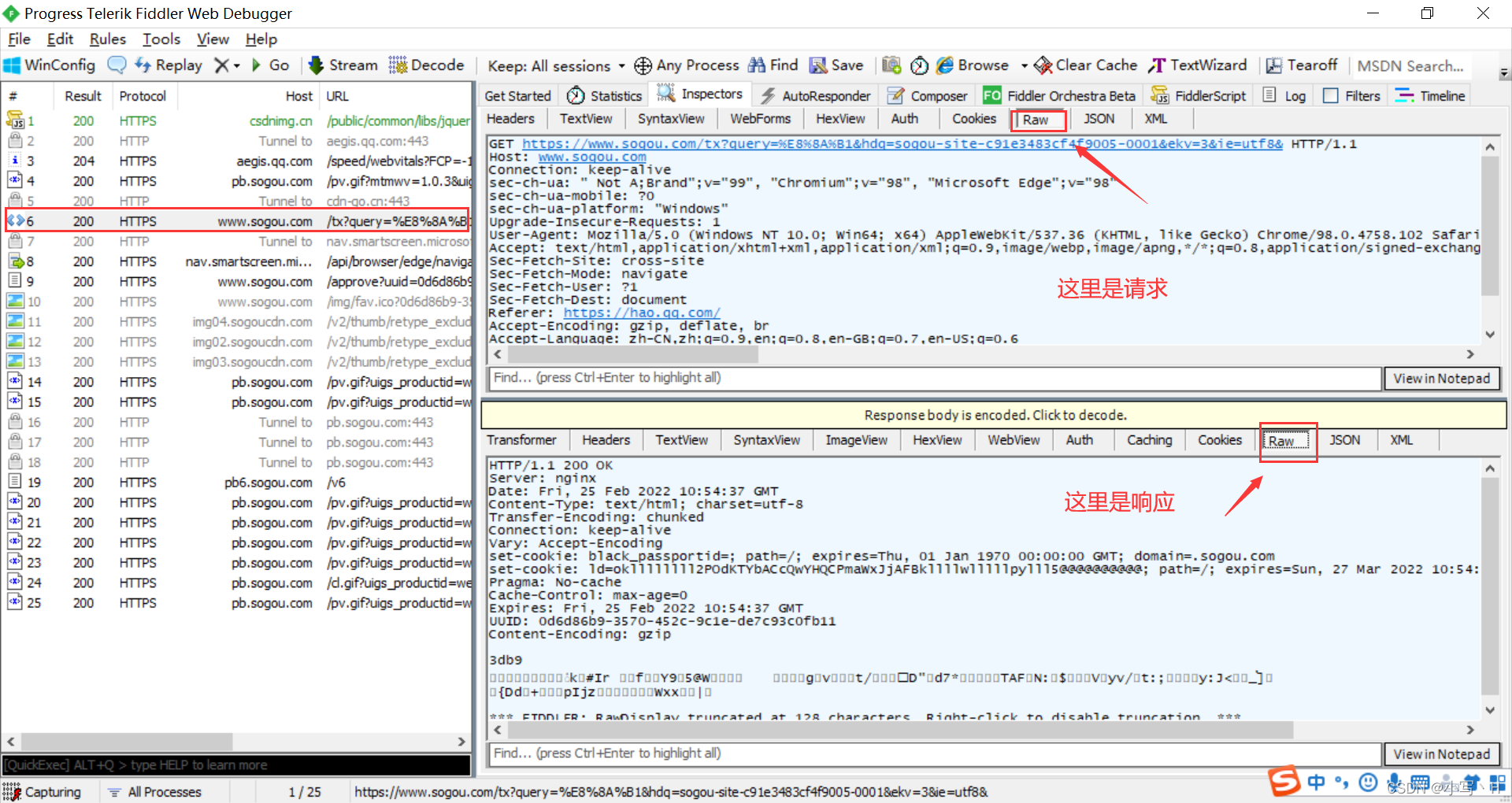Select session 1 csdnimg.cn row
This screenshot has width=1512, height=803.
point(237,120)
